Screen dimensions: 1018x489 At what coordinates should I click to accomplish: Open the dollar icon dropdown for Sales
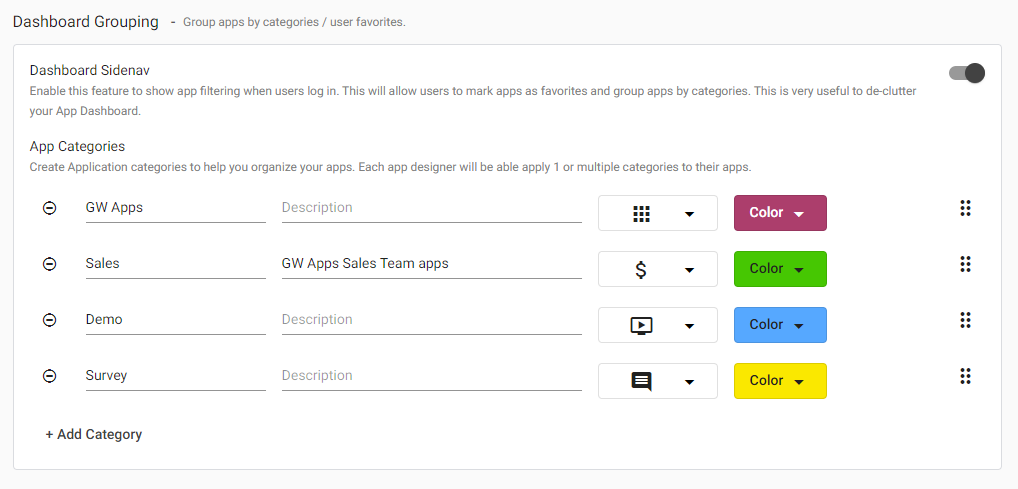click(658, 269)
